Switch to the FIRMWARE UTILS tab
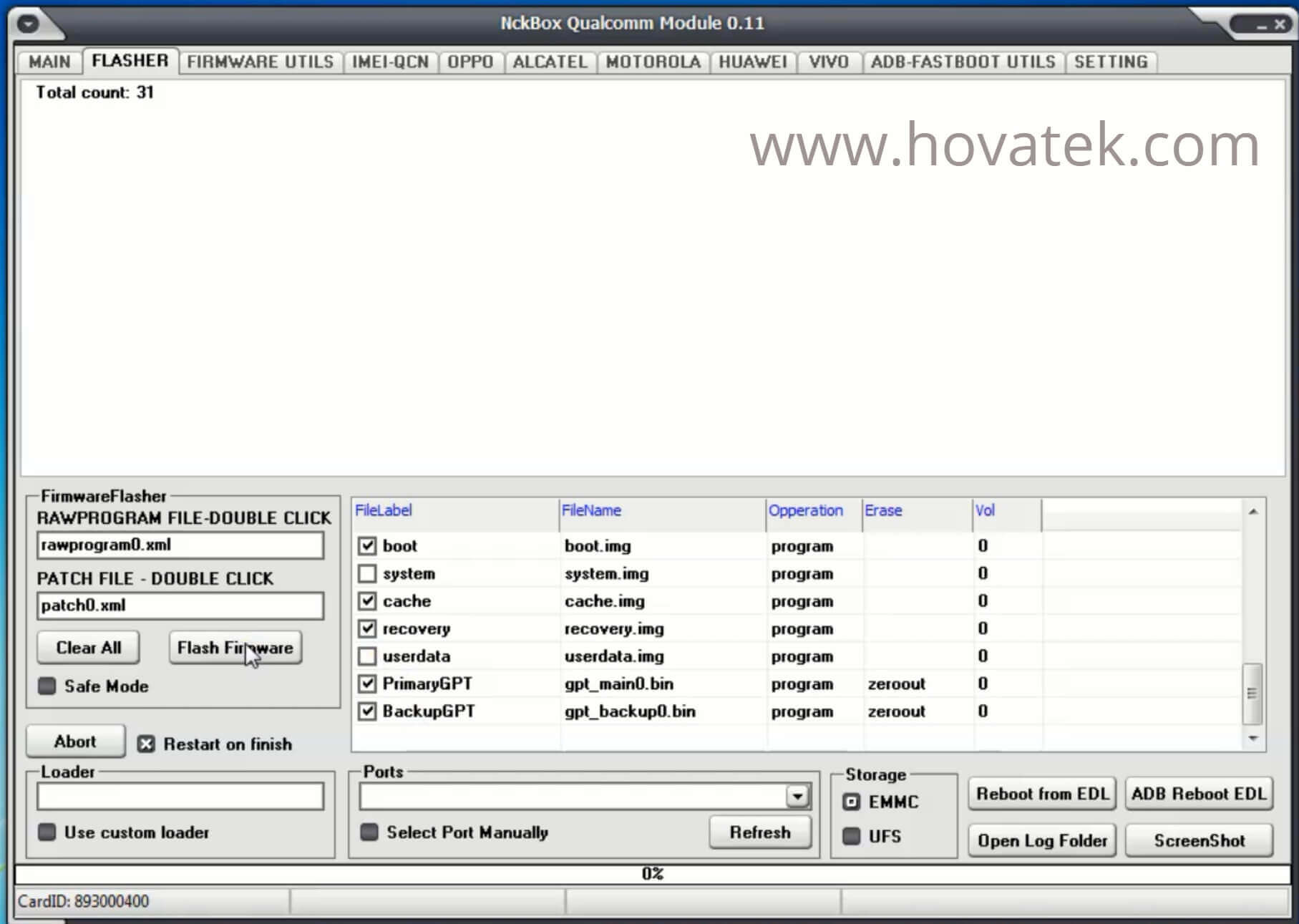This screenshot has height=924, width=1299. pos(260,62)
